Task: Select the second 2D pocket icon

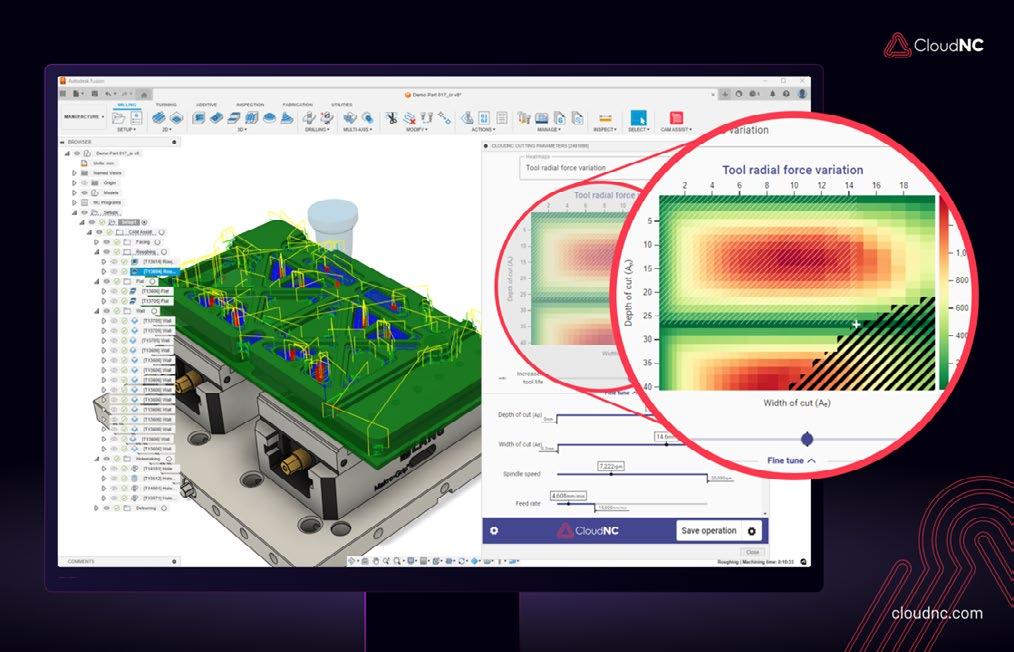Action: (x=176, y=118)
